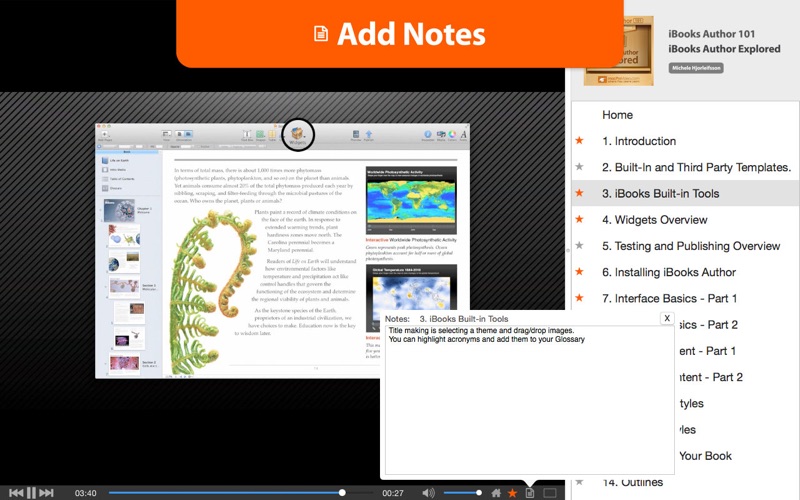Open lesson 1. Introduction
The height and width of the screenshot is (500, 800).
(x=685, y=141)
